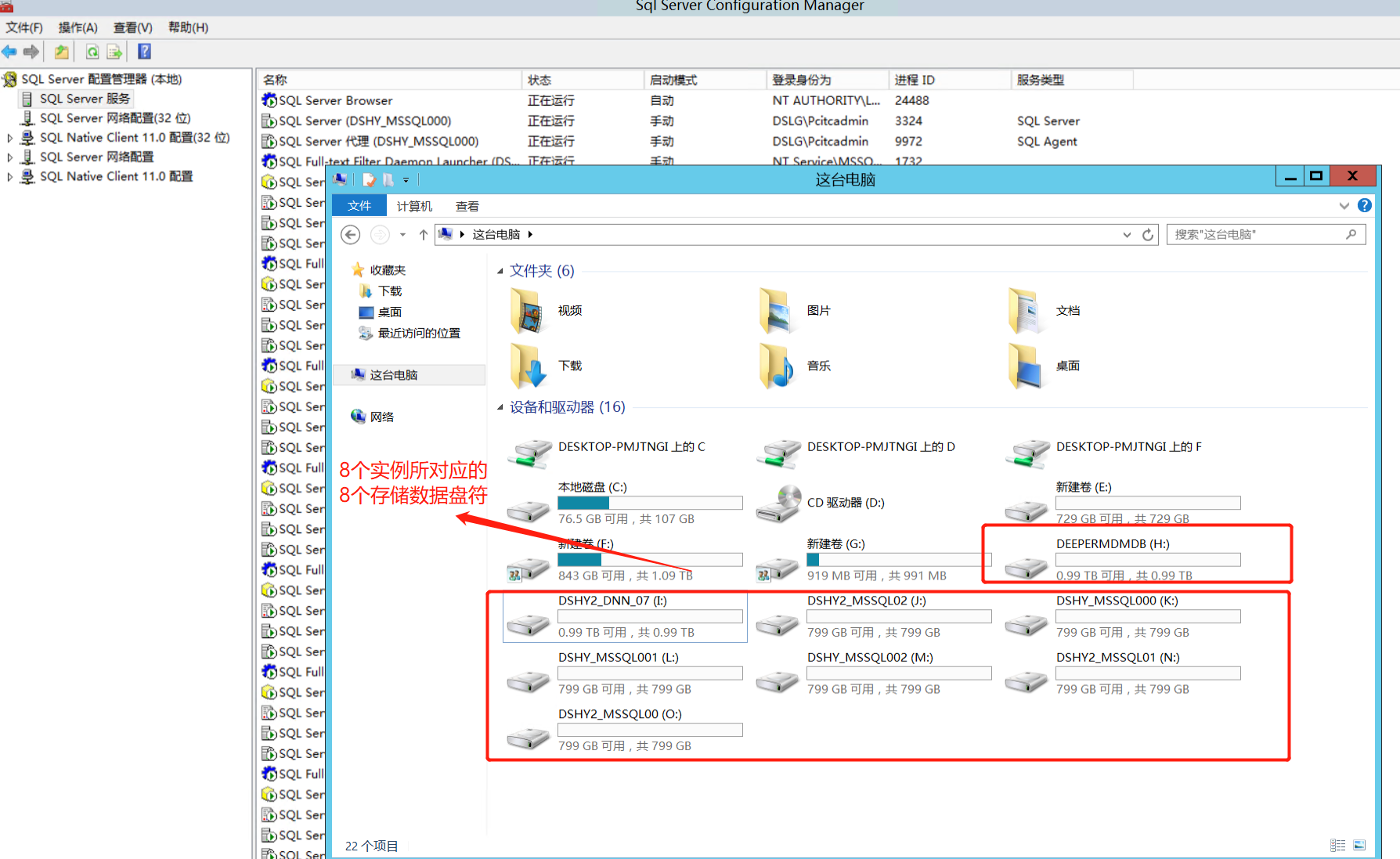The width and height of the screenshot is (1400, 859).
Task: Sort services by the 登录身份为 column header
Action: (828, 80)
